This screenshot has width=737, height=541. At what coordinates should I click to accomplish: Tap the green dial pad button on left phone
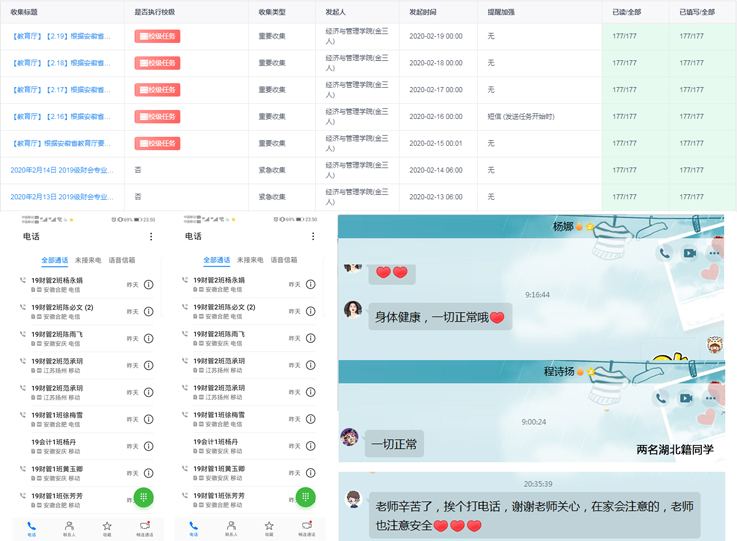144,497
